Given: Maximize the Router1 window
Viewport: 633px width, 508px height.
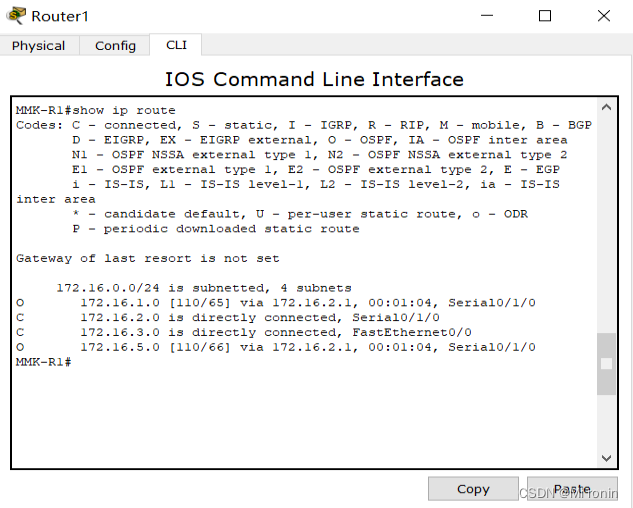Looking at the screenshot, I should pos(545,16).
